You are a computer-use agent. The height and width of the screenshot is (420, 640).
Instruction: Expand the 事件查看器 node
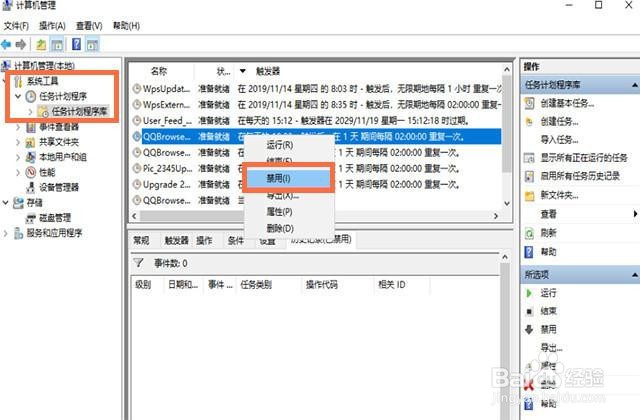18,127
